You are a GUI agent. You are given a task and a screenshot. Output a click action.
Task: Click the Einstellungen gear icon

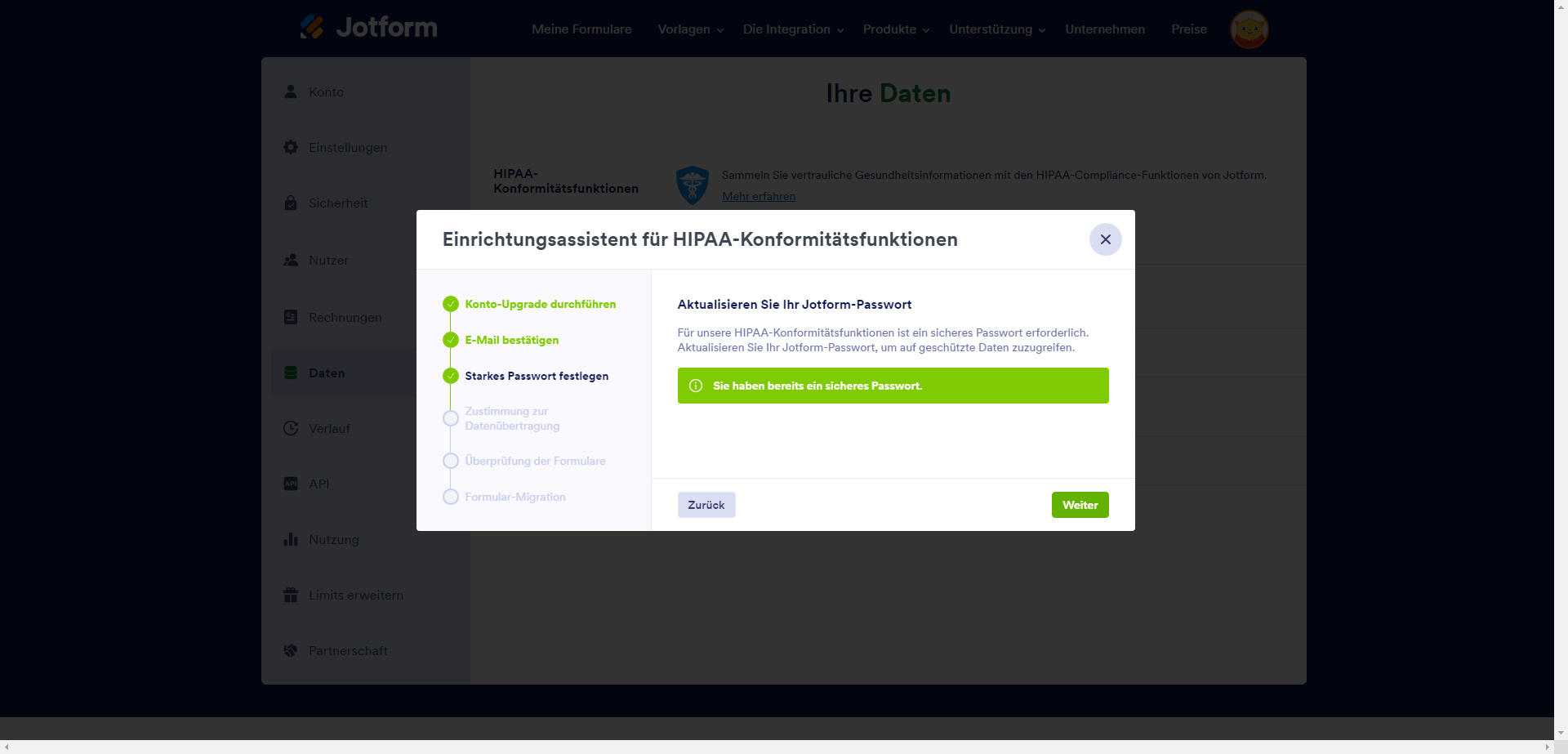291,147
